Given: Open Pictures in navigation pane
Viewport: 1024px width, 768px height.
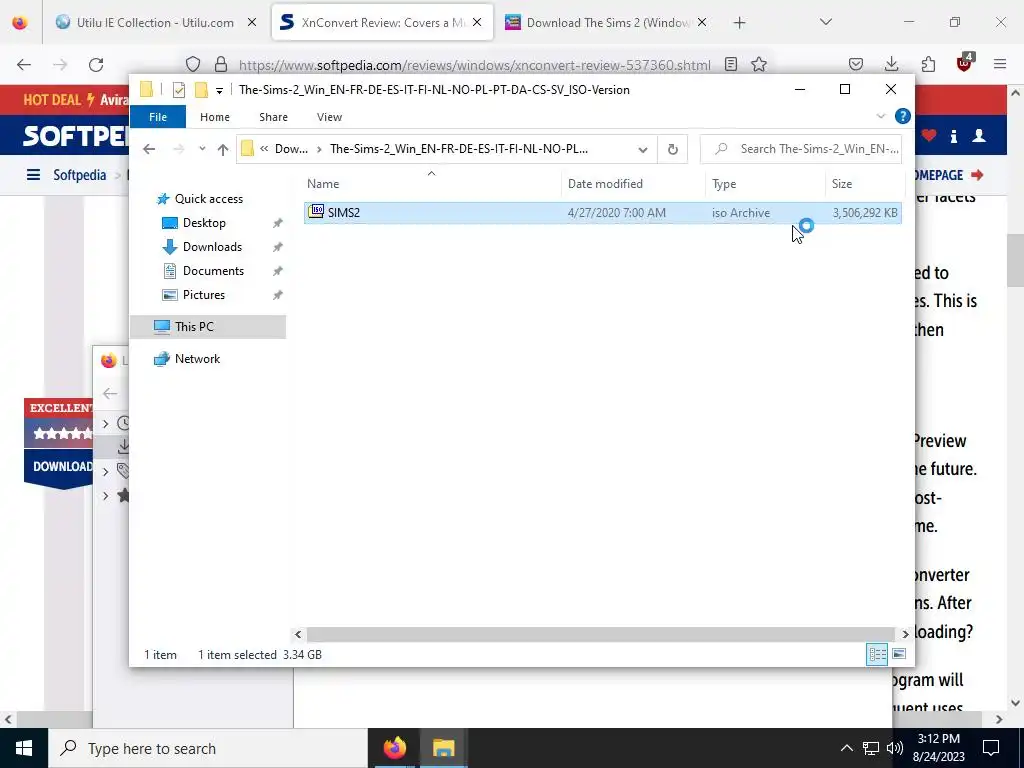Looking at the screenshot, I should [x=204, y=295].
